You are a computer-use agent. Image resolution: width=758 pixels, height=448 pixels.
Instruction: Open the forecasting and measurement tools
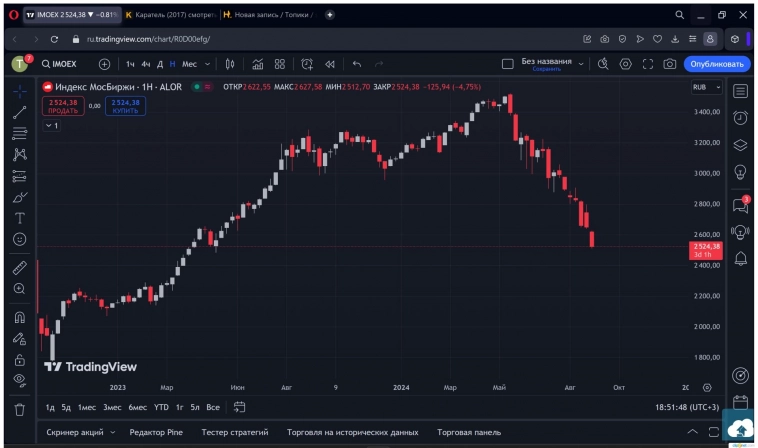pyautogui.click(x=20, y=176)
